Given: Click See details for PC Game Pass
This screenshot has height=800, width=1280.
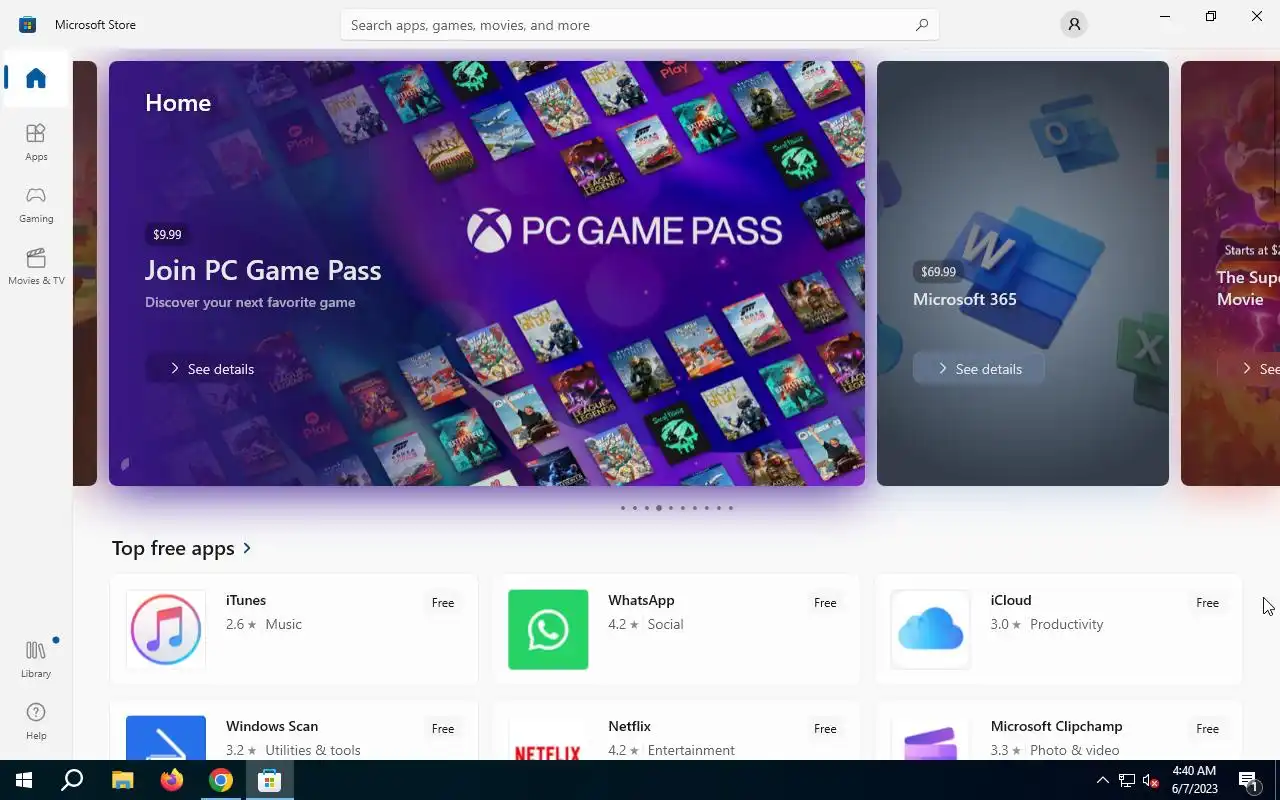Looking at the screenshot, I should (x=211, y=369).
